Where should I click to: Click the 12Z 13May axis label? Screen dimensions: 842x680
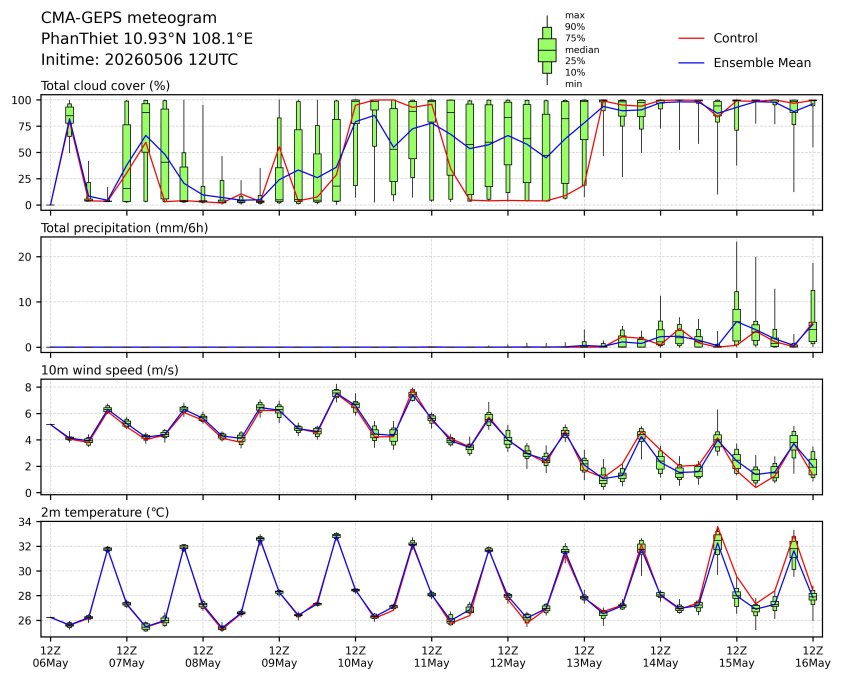[x=584, y=656]
